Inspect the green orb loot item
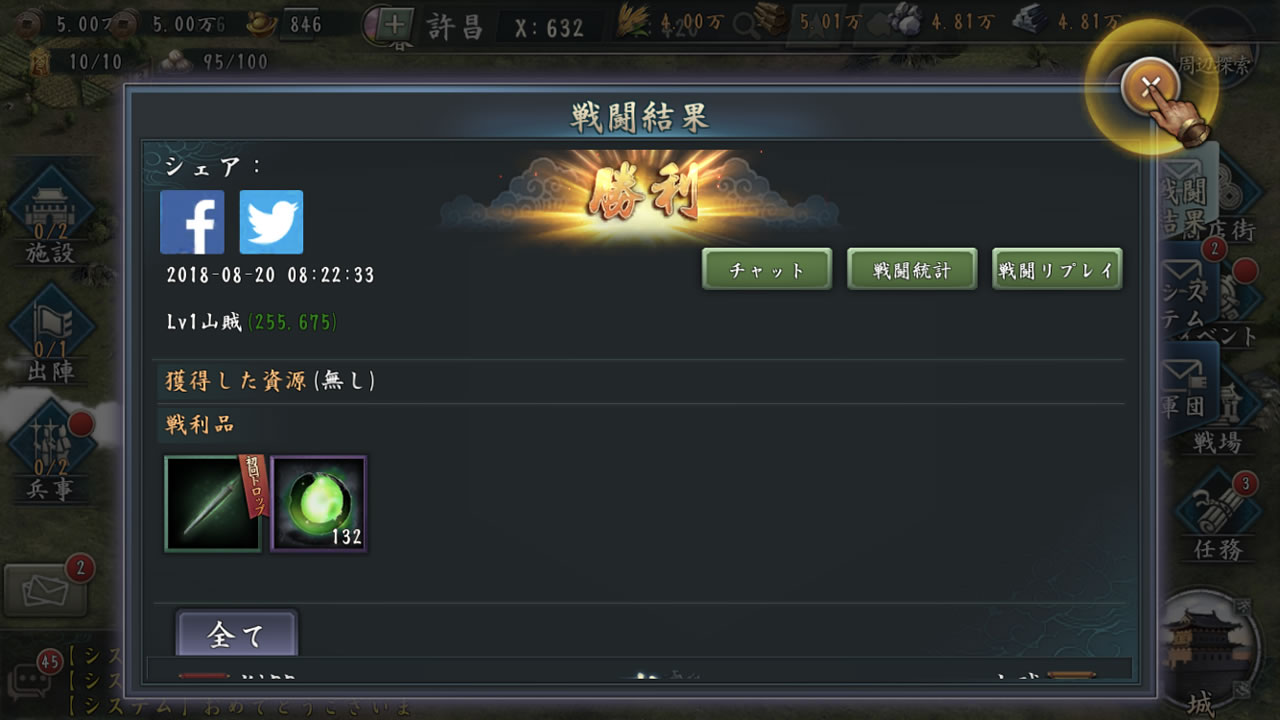 [319, 504]
